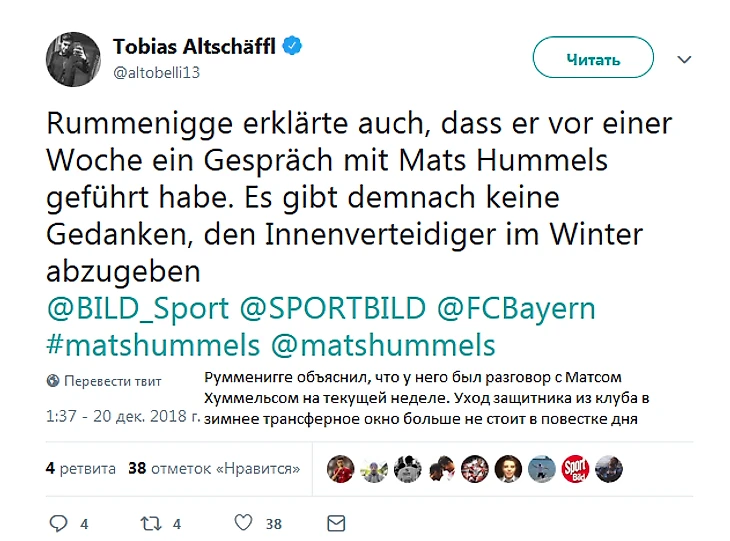730x541 pixels.
Task: View 38 отметок «Нравится» list
Action: (216, 467)
